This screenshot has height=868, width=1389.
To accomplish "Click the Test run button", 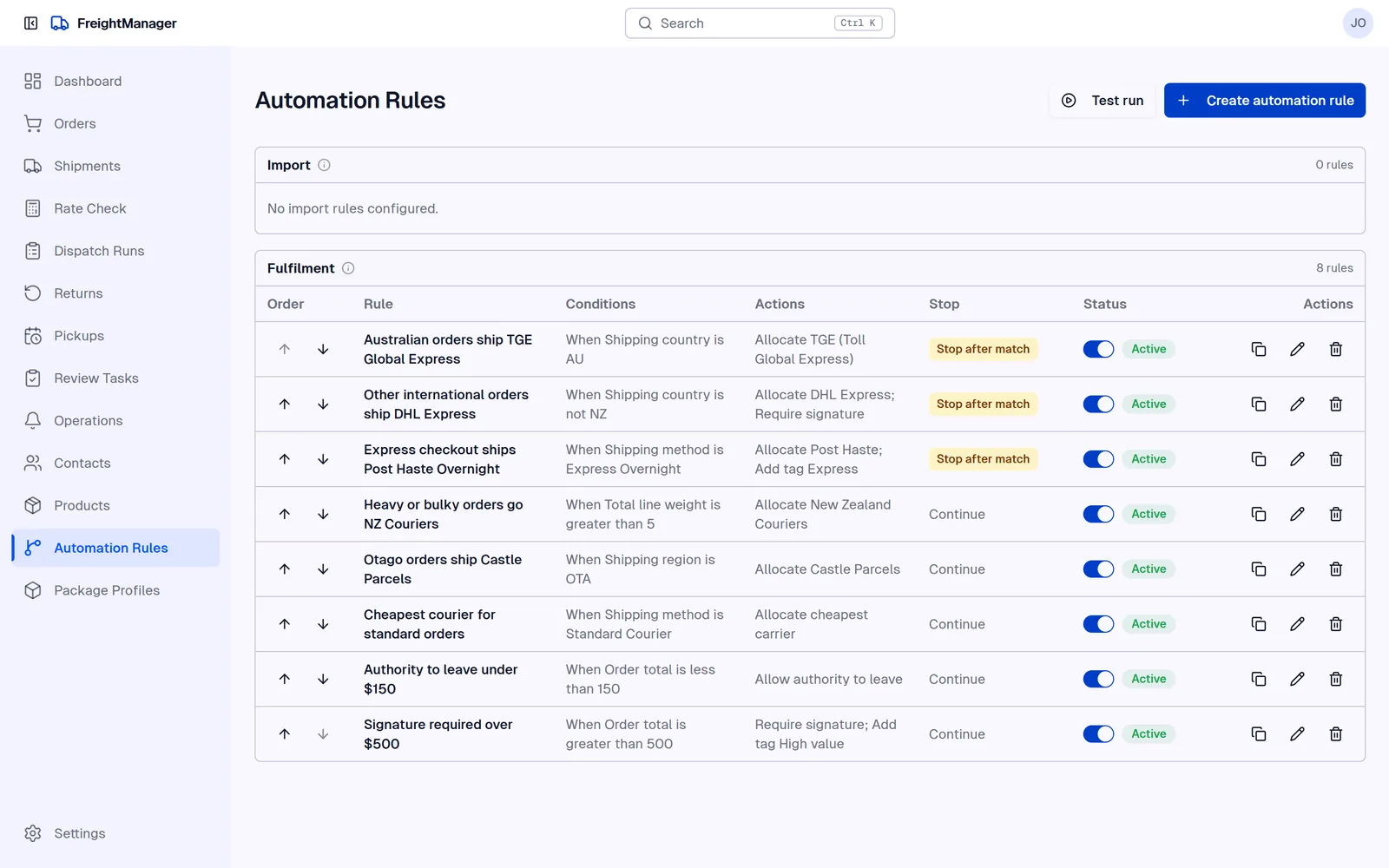I will (x=1103, y=101).
